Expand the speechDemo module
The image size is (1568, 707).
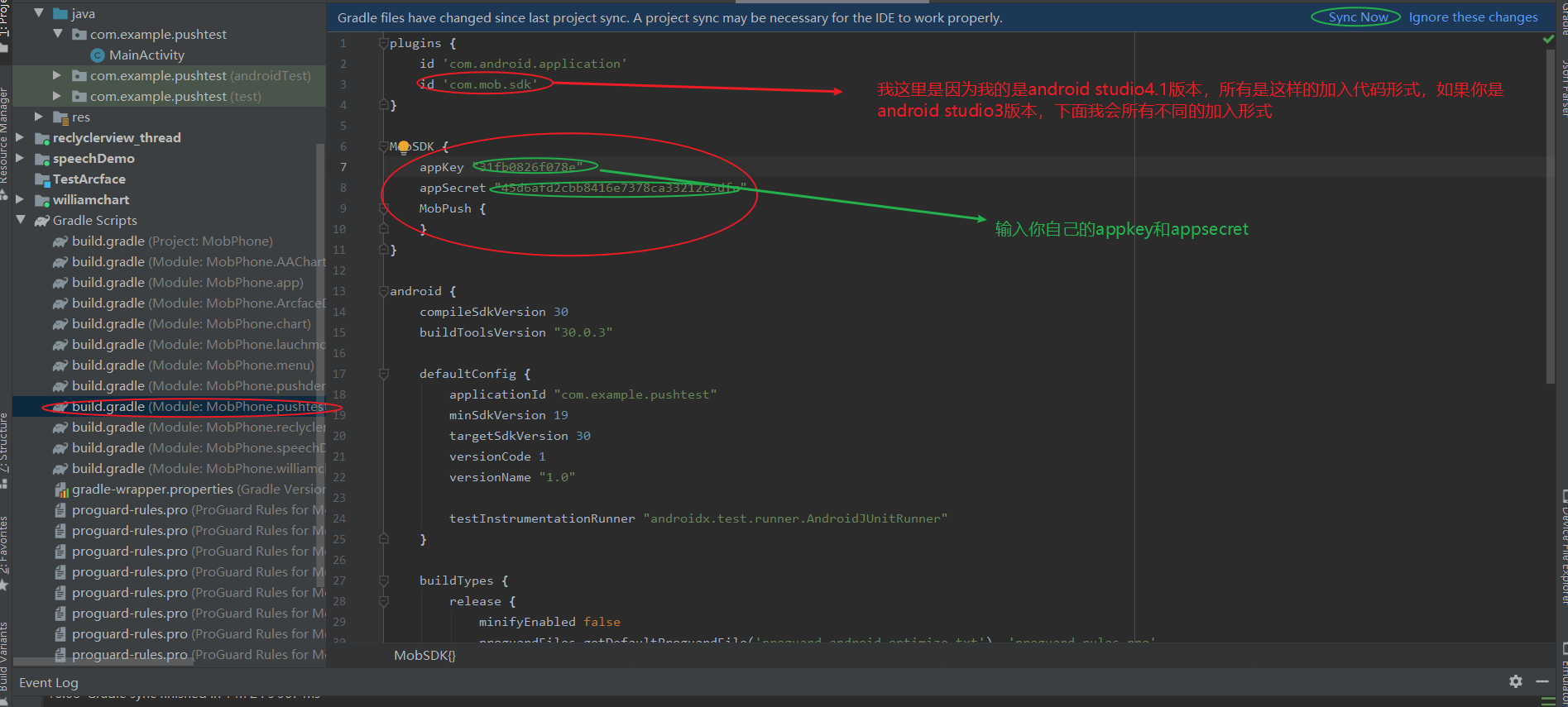click(20, 158)
